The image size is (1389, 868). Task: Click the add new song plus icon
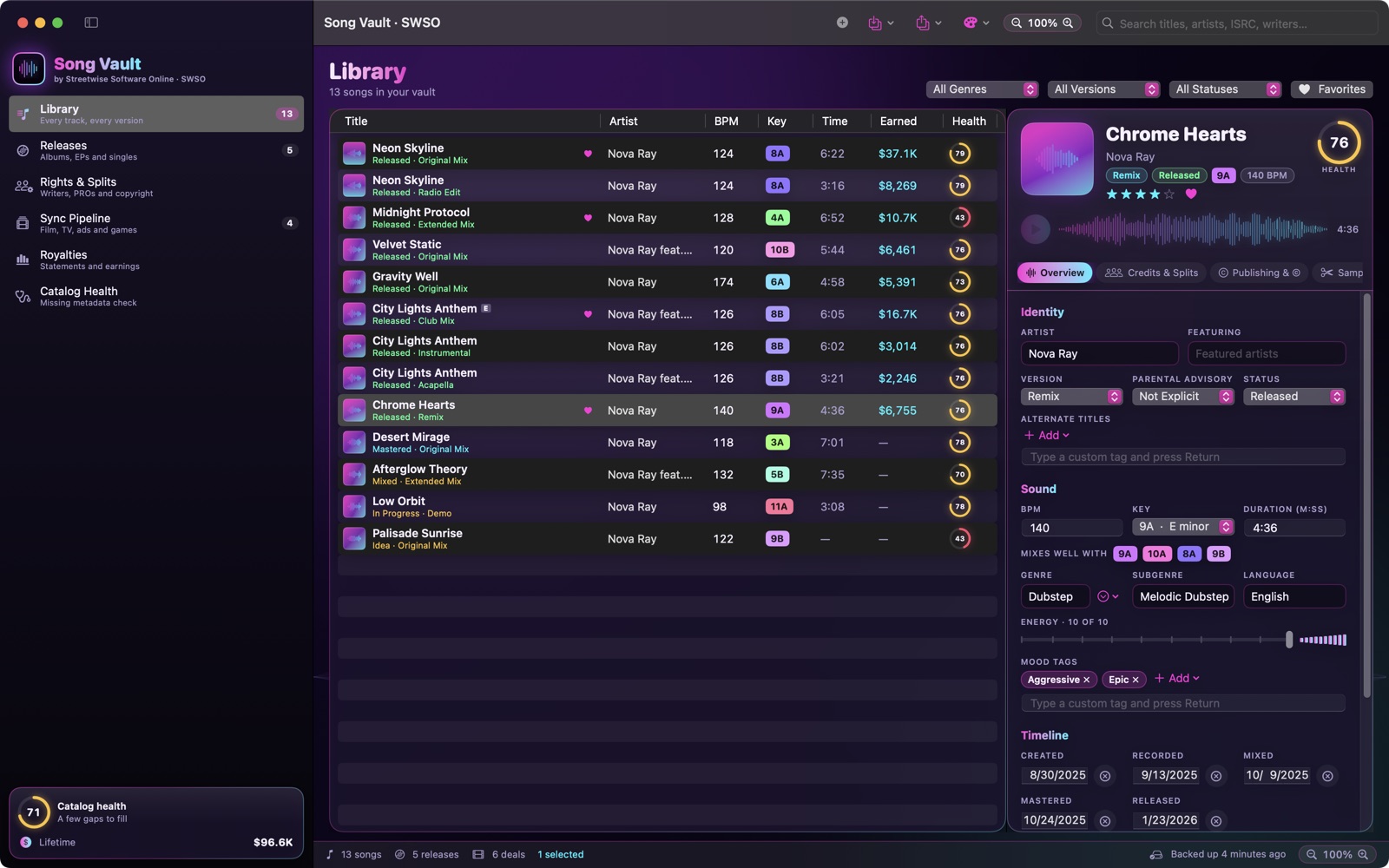click(842, 23)
